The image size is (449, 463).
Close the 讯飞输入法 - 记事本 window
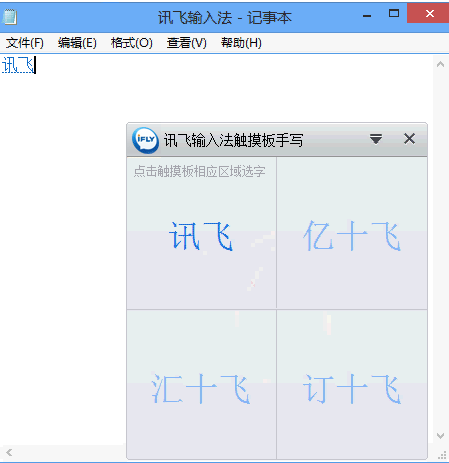429,13
